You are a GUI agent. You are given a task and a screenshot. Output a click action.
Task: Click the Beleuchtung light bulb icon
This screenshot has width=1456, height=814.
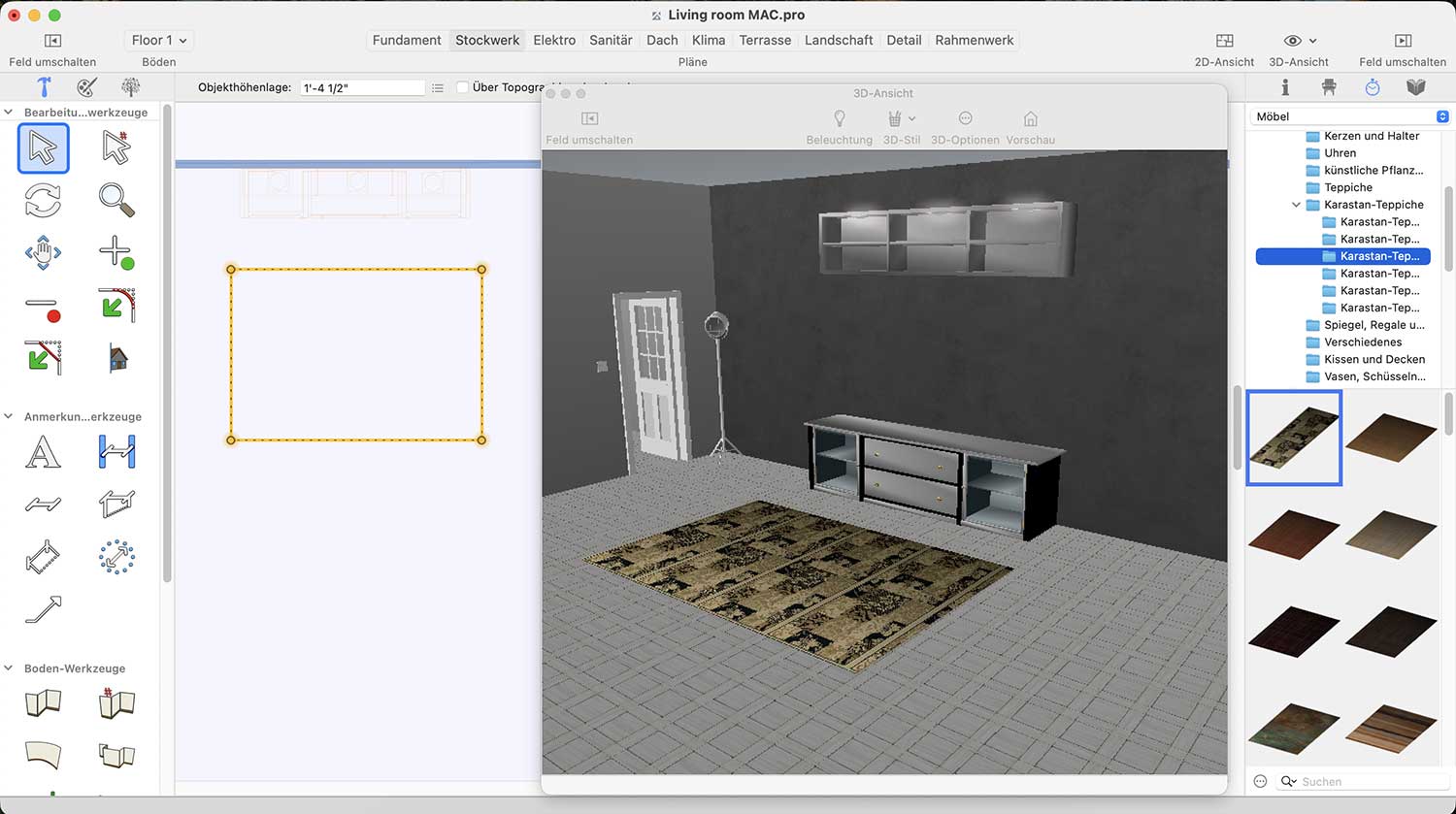[x=839, y=118]
